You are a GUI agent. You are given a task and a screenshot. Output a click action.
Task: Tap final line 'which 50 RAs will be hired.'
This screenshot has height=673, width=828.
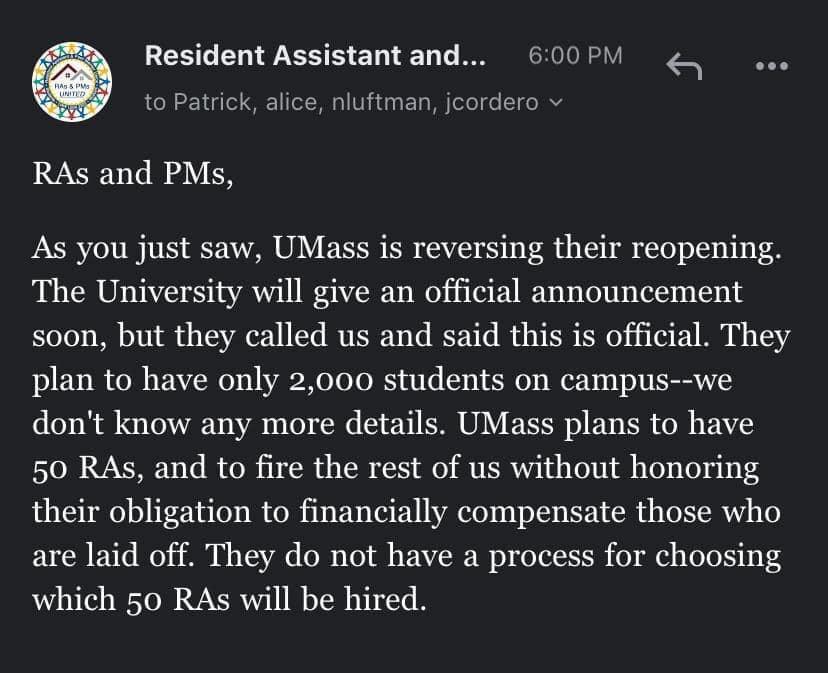click(229, 600)
